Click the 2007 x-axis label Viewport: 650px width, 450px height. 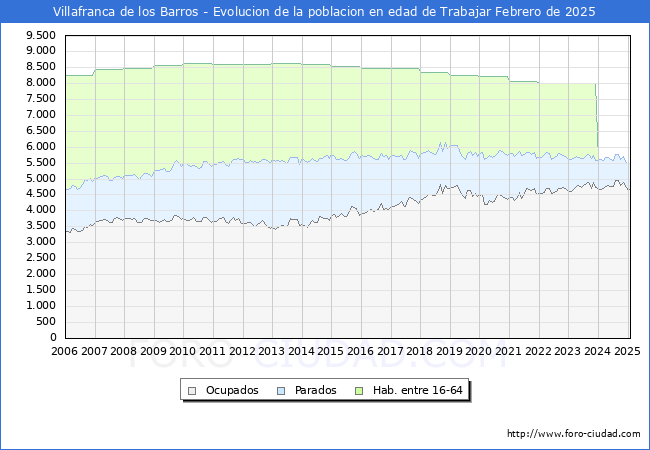(94, 351)
